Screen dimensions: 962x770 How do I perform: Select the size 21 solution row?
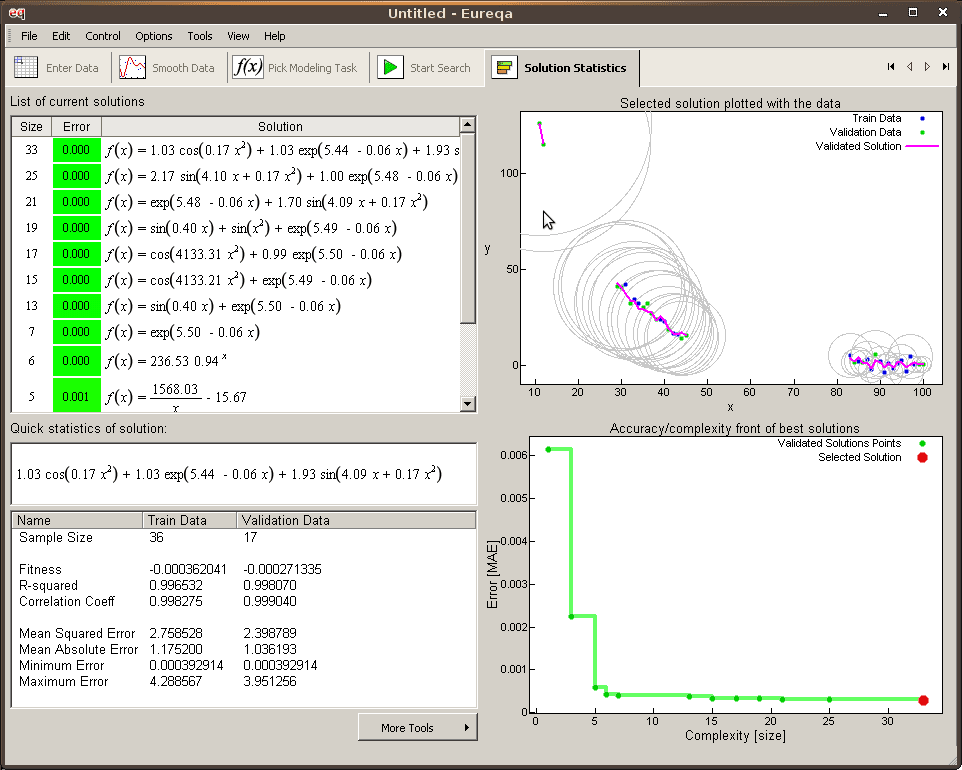click(236, 202)
